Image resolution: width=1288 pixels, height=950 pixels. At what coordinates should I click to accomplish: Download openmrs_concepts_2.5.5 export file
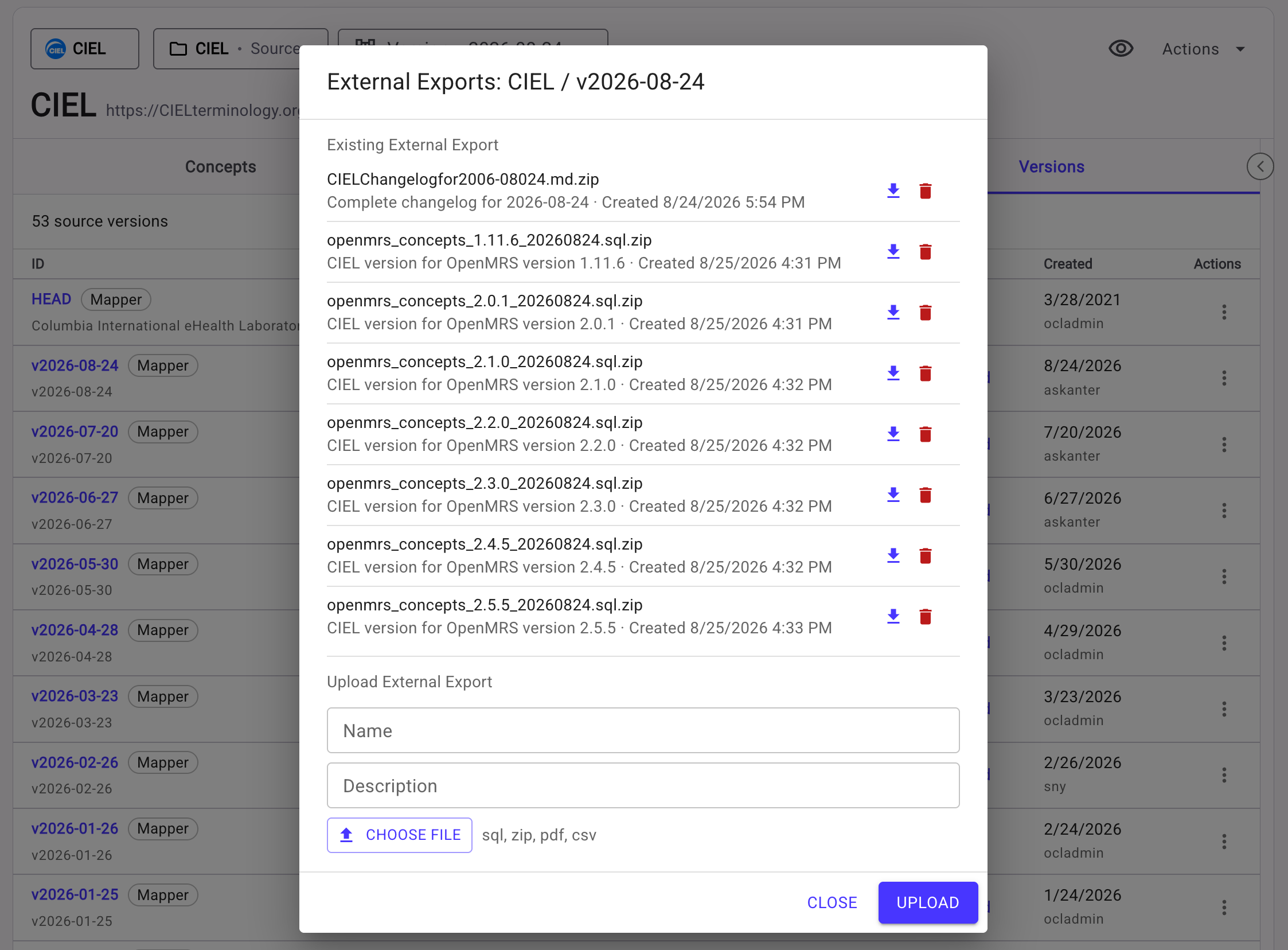(x=893, y=617)
